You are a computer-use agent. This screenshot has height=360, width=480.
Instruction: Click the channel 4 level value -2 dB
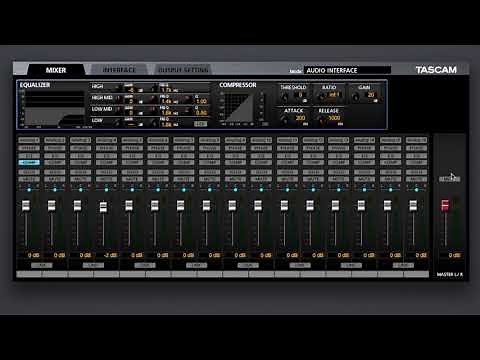point(110,255)
